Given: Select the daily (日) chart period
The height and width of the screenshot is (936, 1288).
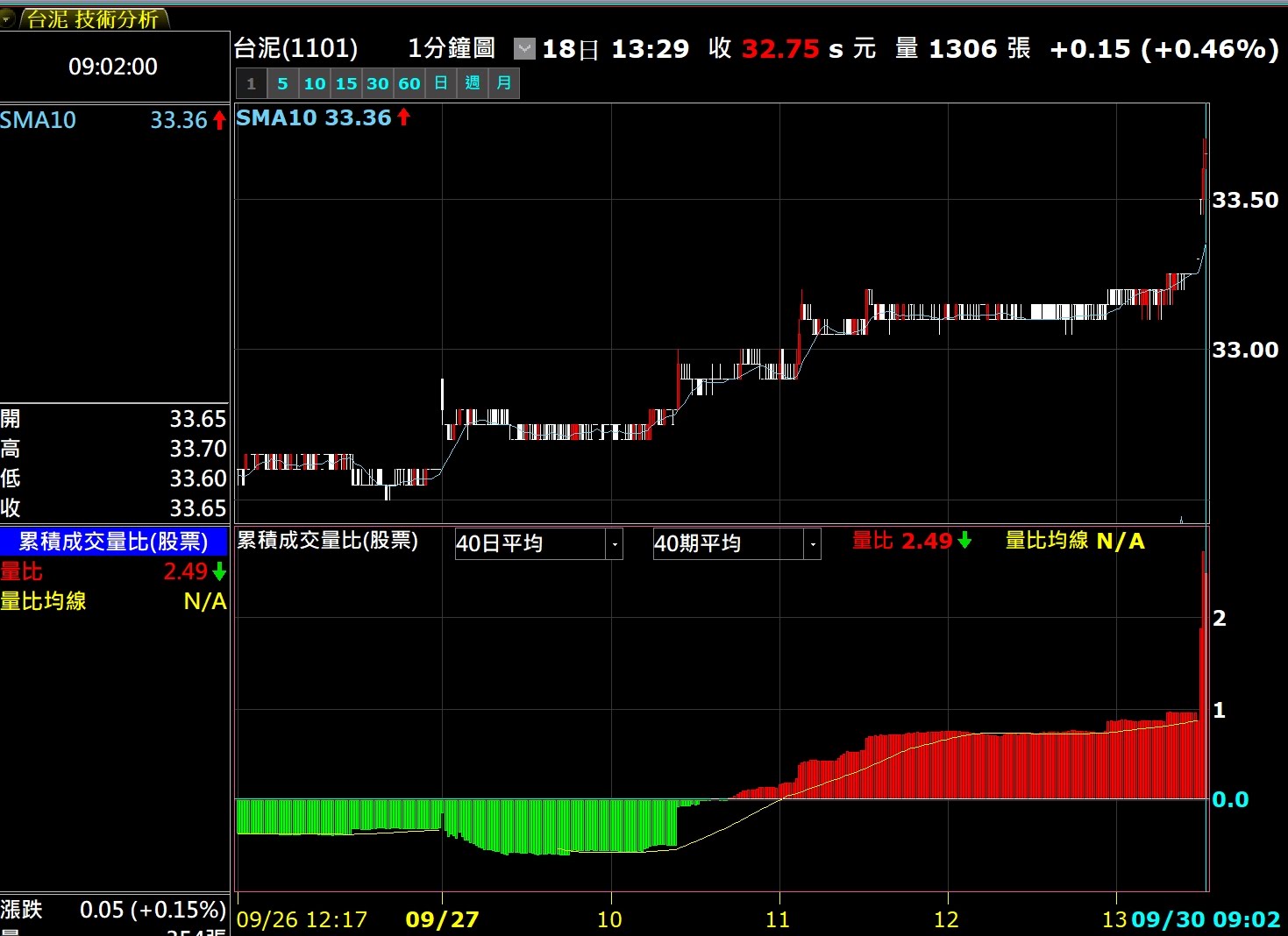Looking at the screenshot, I should pos(441,84).
